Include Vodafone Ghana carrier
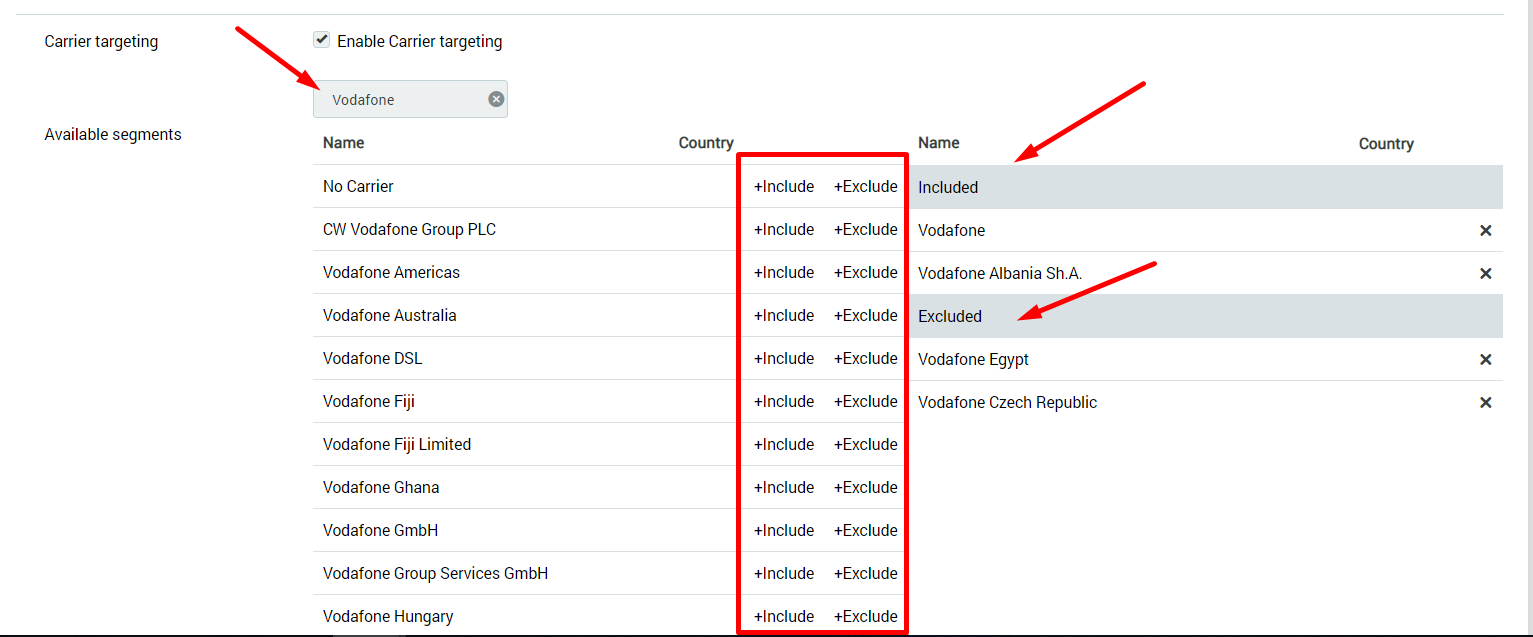The height and width of the screenshot is (637, 1533). [x=784, y=487]
